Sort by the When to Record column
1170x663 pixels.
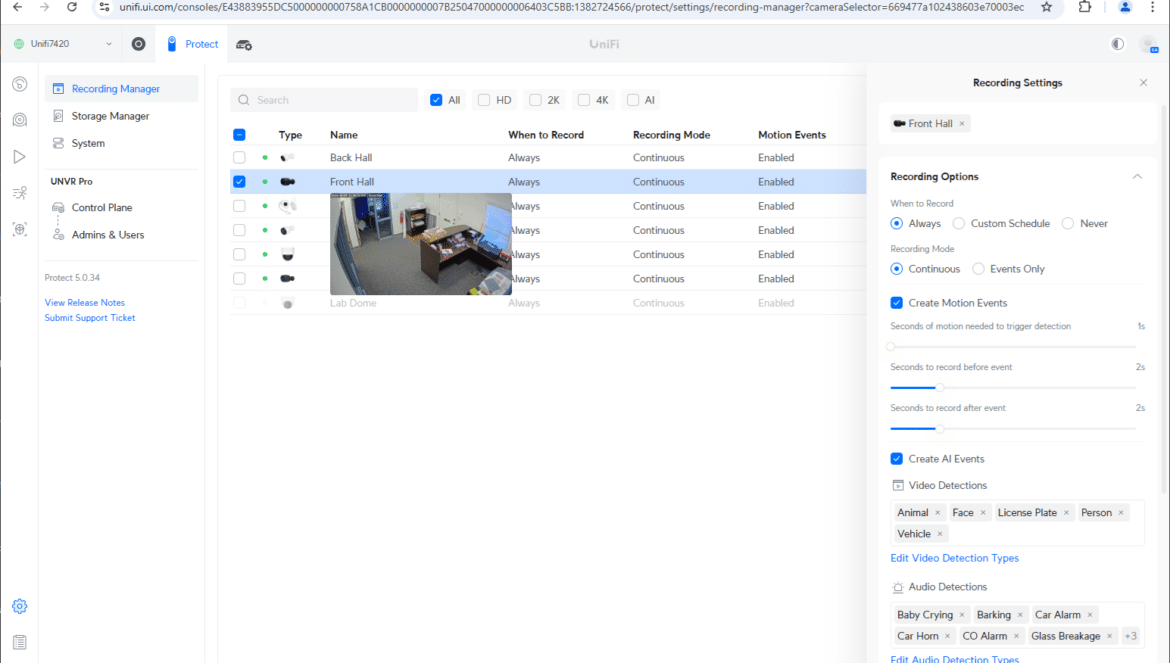(x=545, y=135)
